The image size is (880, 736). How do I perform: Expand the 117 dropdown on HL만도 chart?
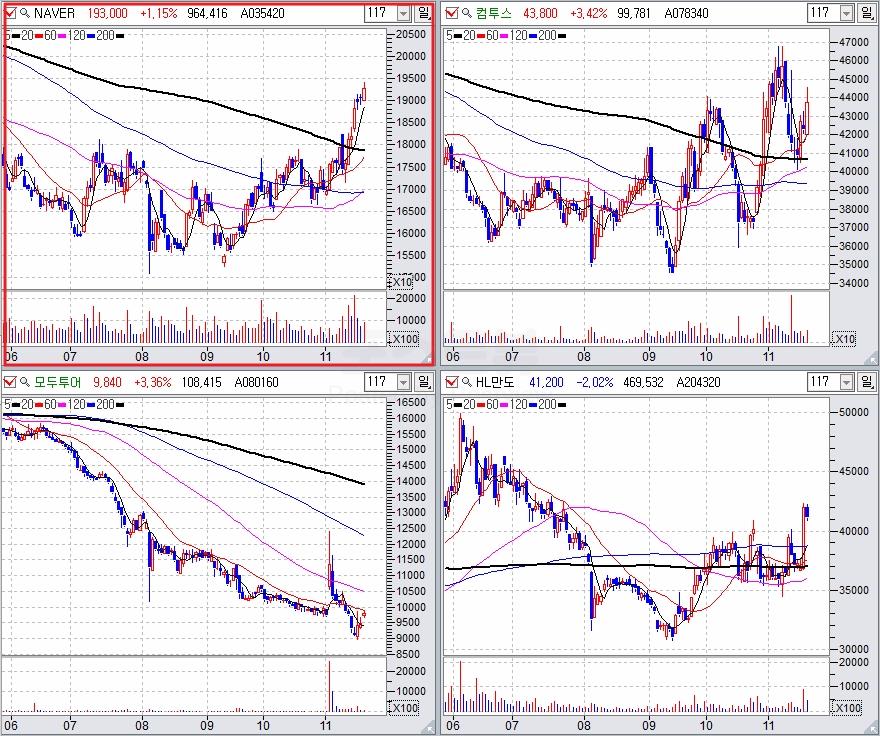coord(845,382)
